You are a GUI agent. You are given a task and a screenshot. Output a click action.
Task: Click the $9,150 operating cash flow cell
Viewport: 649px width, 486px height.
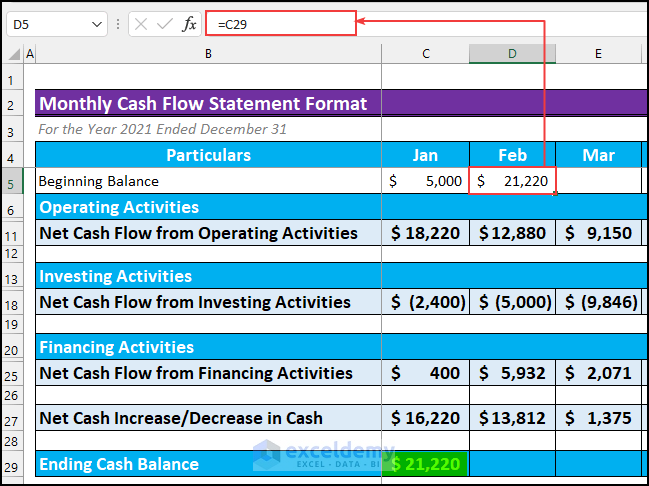(598, 233)
